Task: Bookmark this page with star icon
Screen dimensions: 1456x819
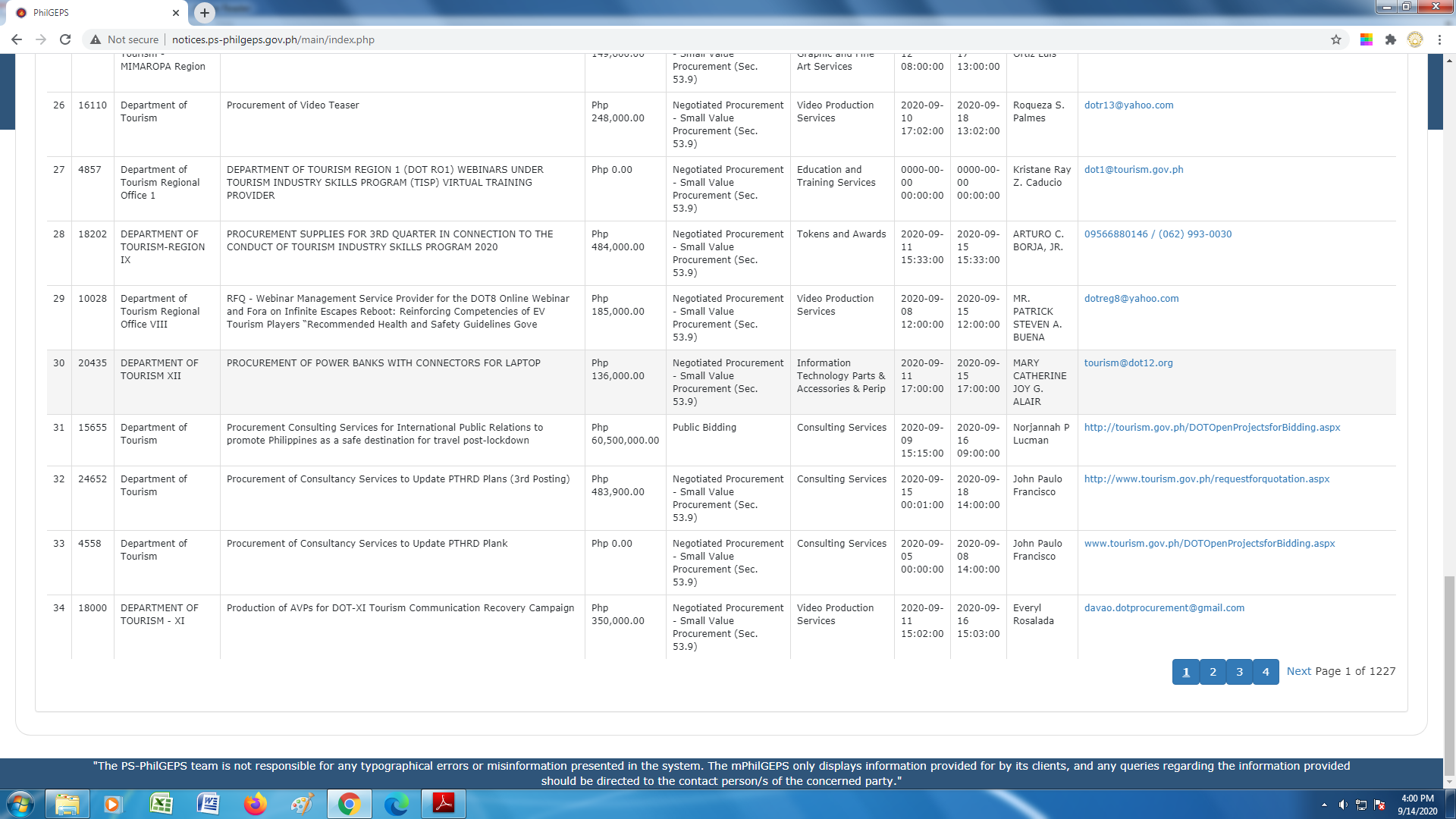Action: pyautogui.click(x=1336, y=39)
